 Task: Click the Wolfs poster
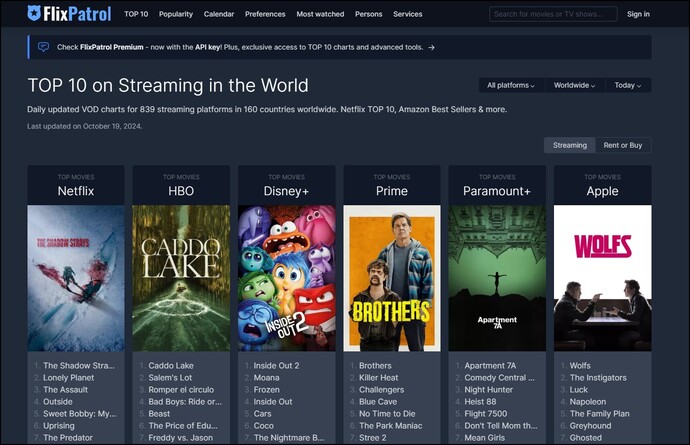[602, 278]
